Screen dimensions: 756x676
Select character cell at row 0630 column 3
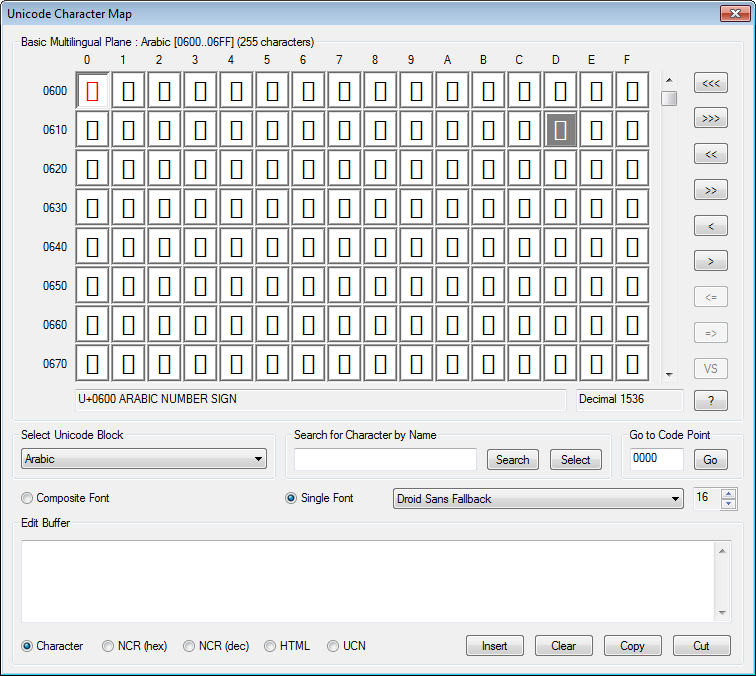[x=201, y=208]
